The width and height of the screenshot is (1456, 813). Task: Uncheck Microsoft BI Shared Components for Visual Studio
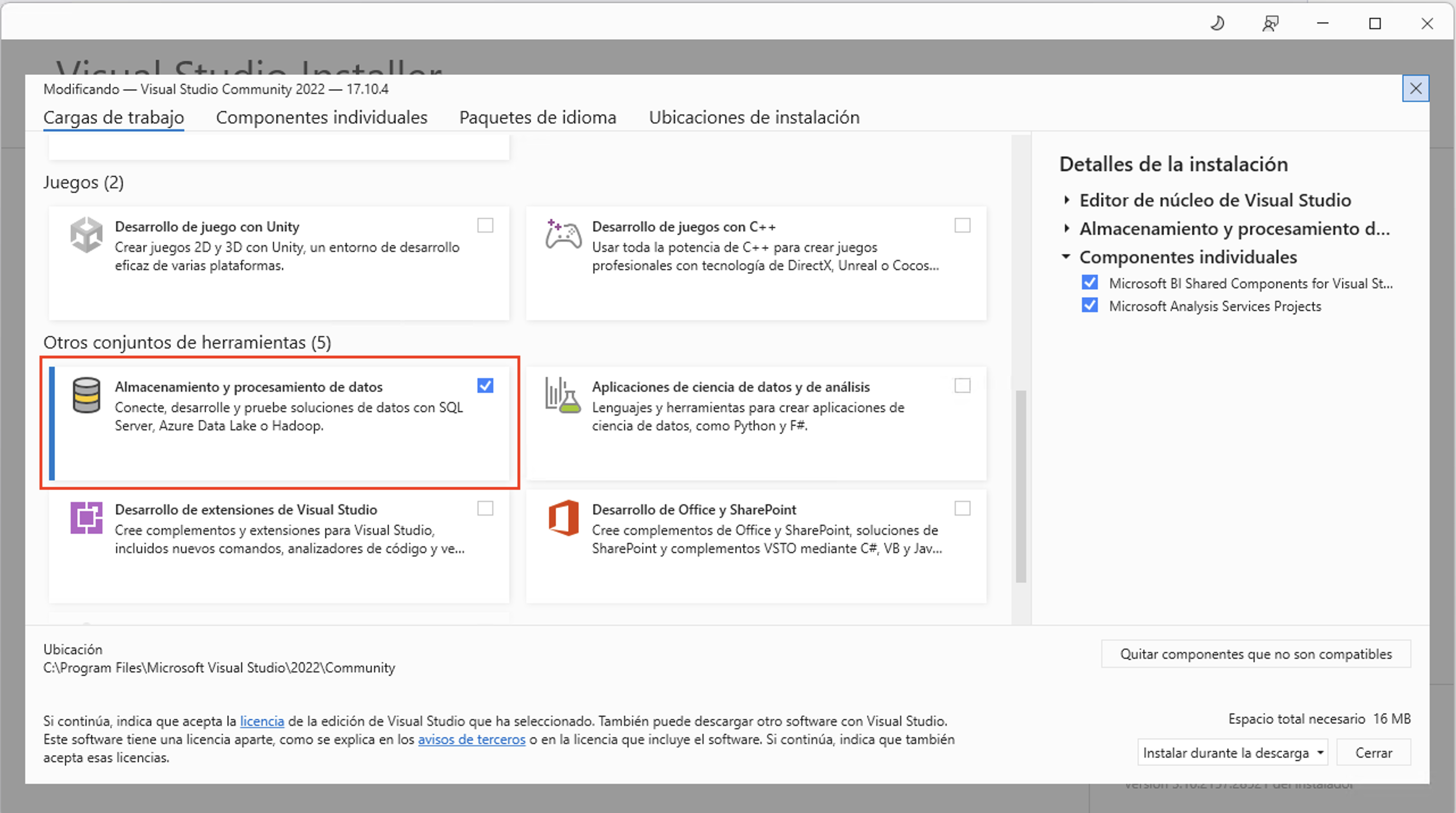[1089, 283]
